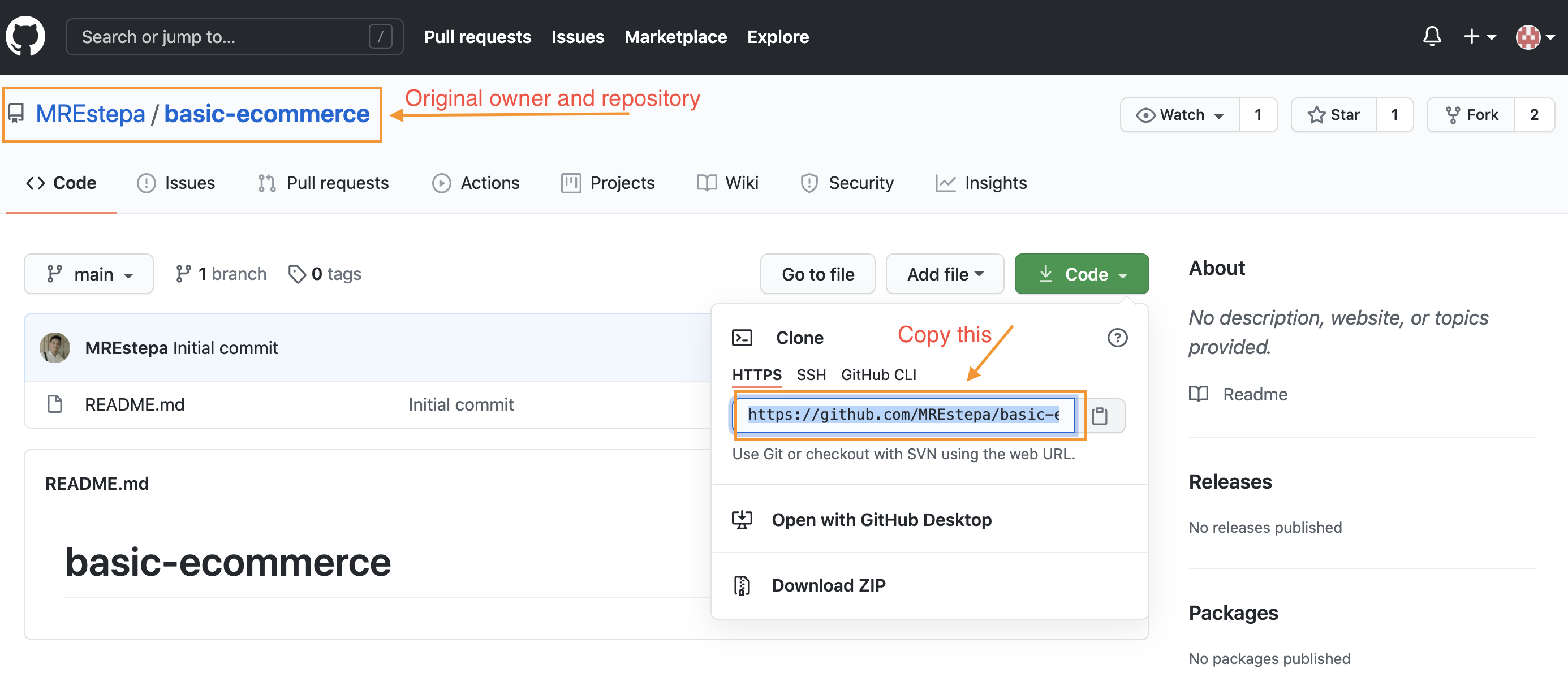
Task: Switch to the Insights tab
Action: [981, 183]
